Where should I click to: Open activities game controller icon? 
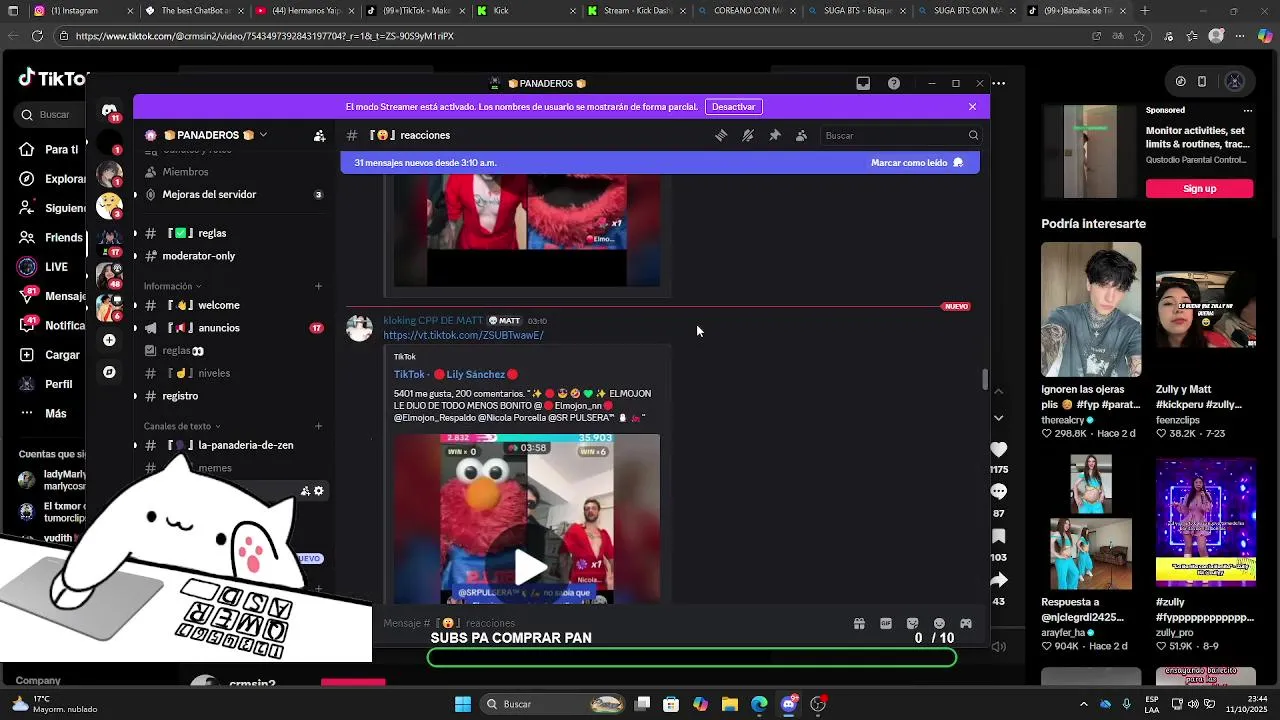coord(966,623)
